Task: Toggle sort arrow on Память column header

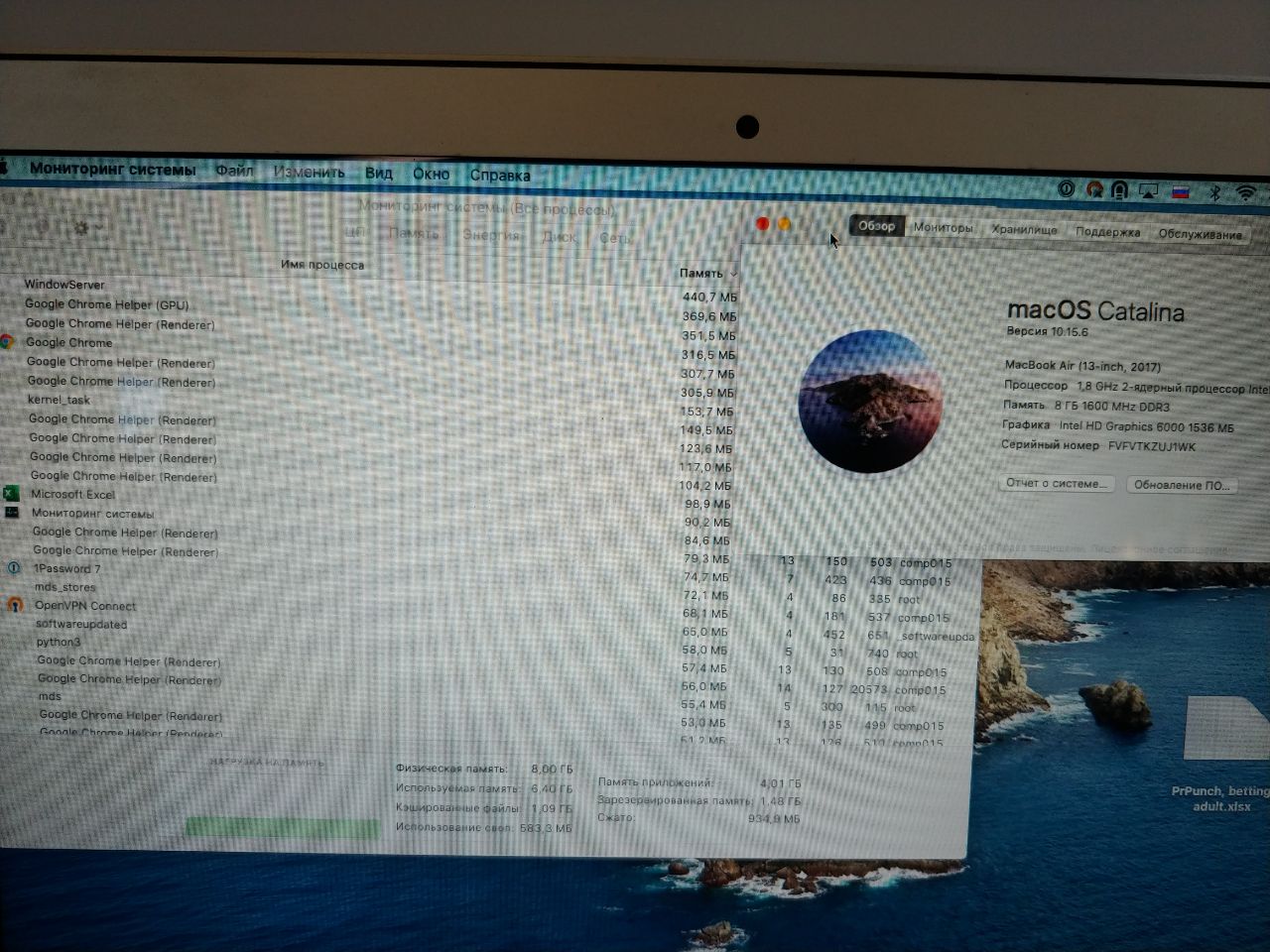Action: click(733, 274)
